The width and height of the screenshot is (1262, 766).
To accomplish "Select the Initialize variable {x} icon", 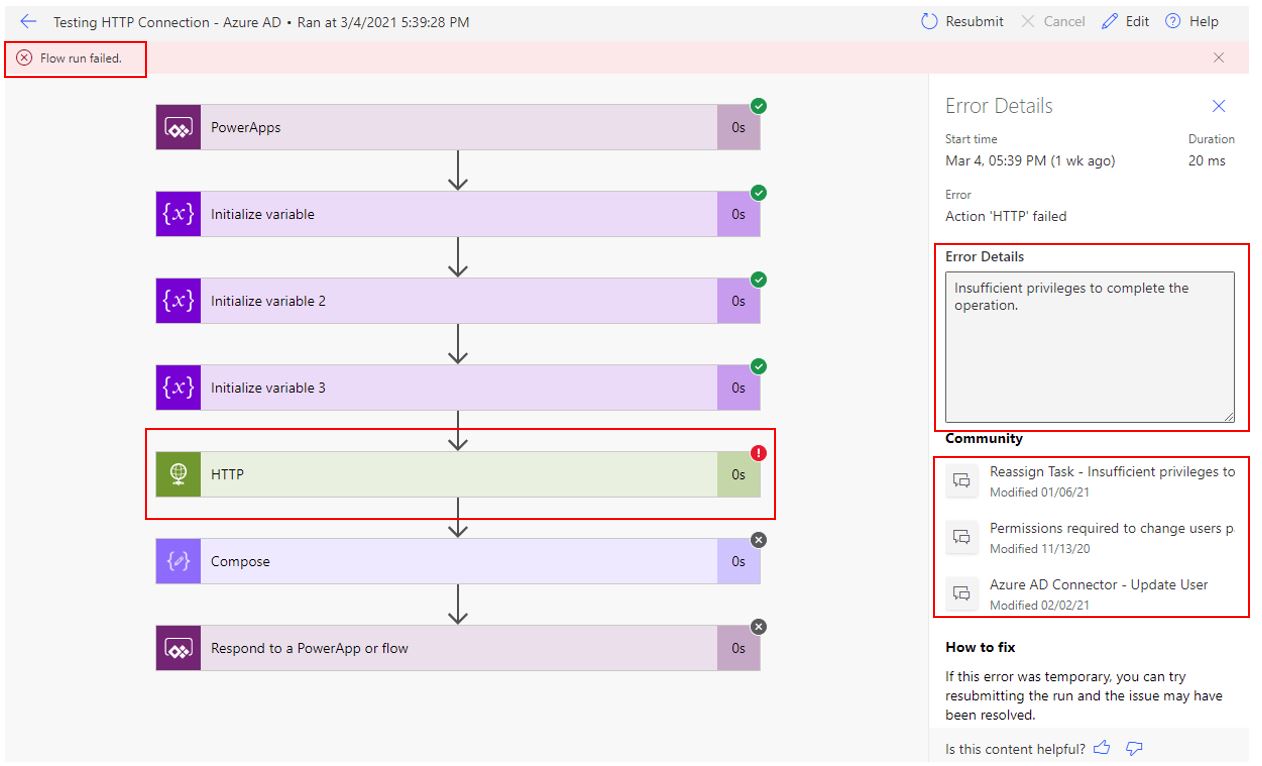I will [x=177, y=213].
